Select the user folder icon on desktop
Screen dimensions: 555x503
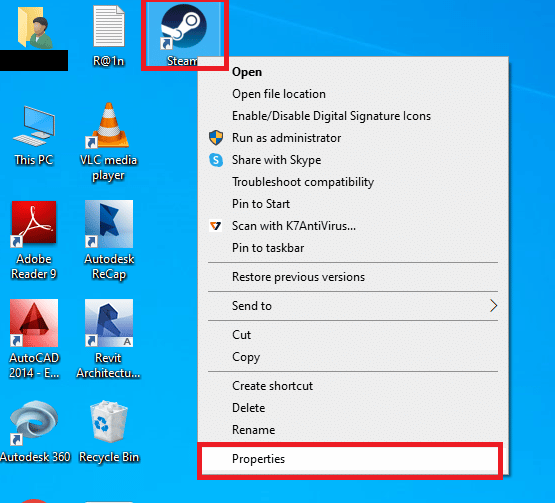(x=34, y=28)
